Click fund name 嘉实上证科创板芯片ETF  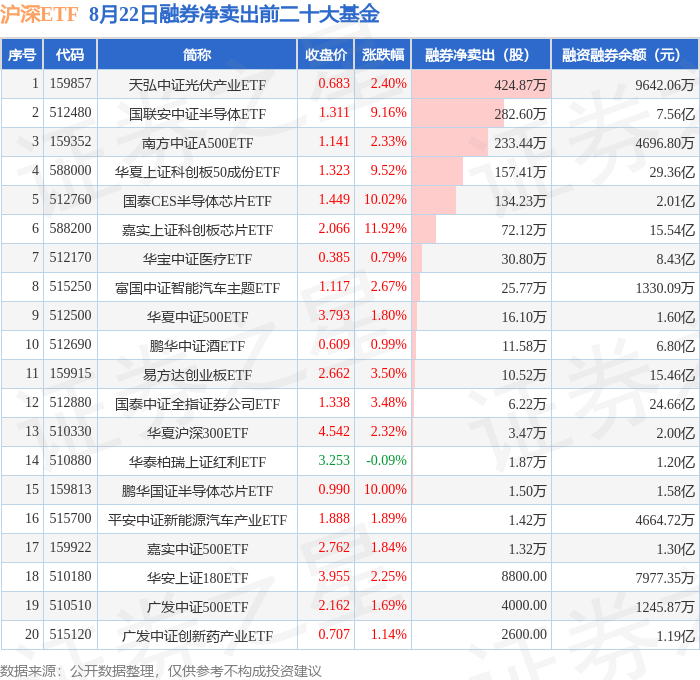(x=197, y=230)
